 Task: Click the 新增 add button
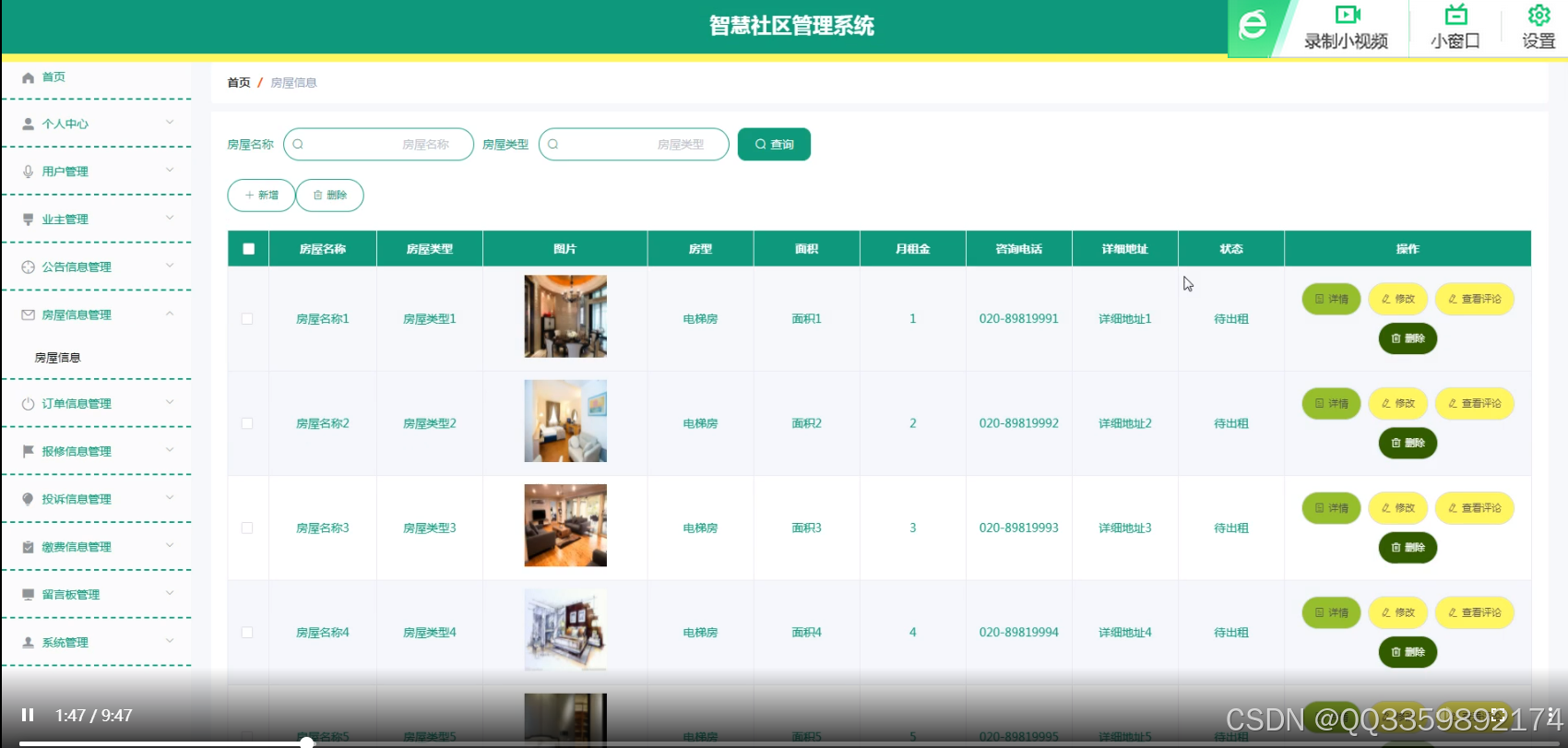(261, 196)
